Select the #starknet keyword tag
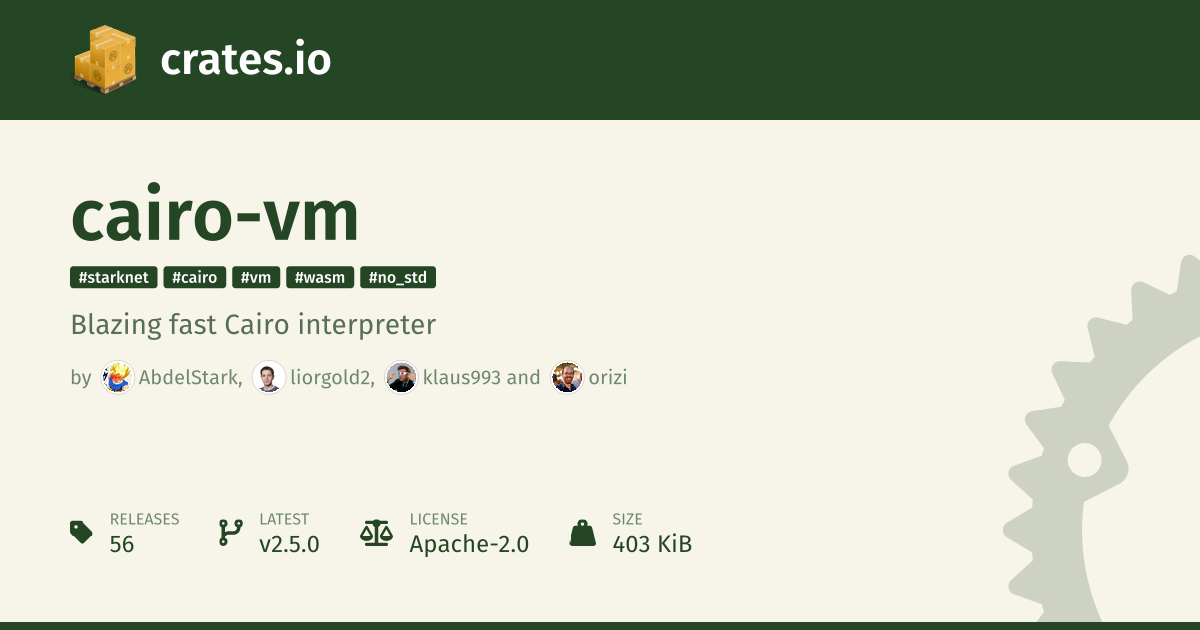Image resolution: width=1200 pixels, height=630 pixels. pyautogui.click(x=114, y=277)
